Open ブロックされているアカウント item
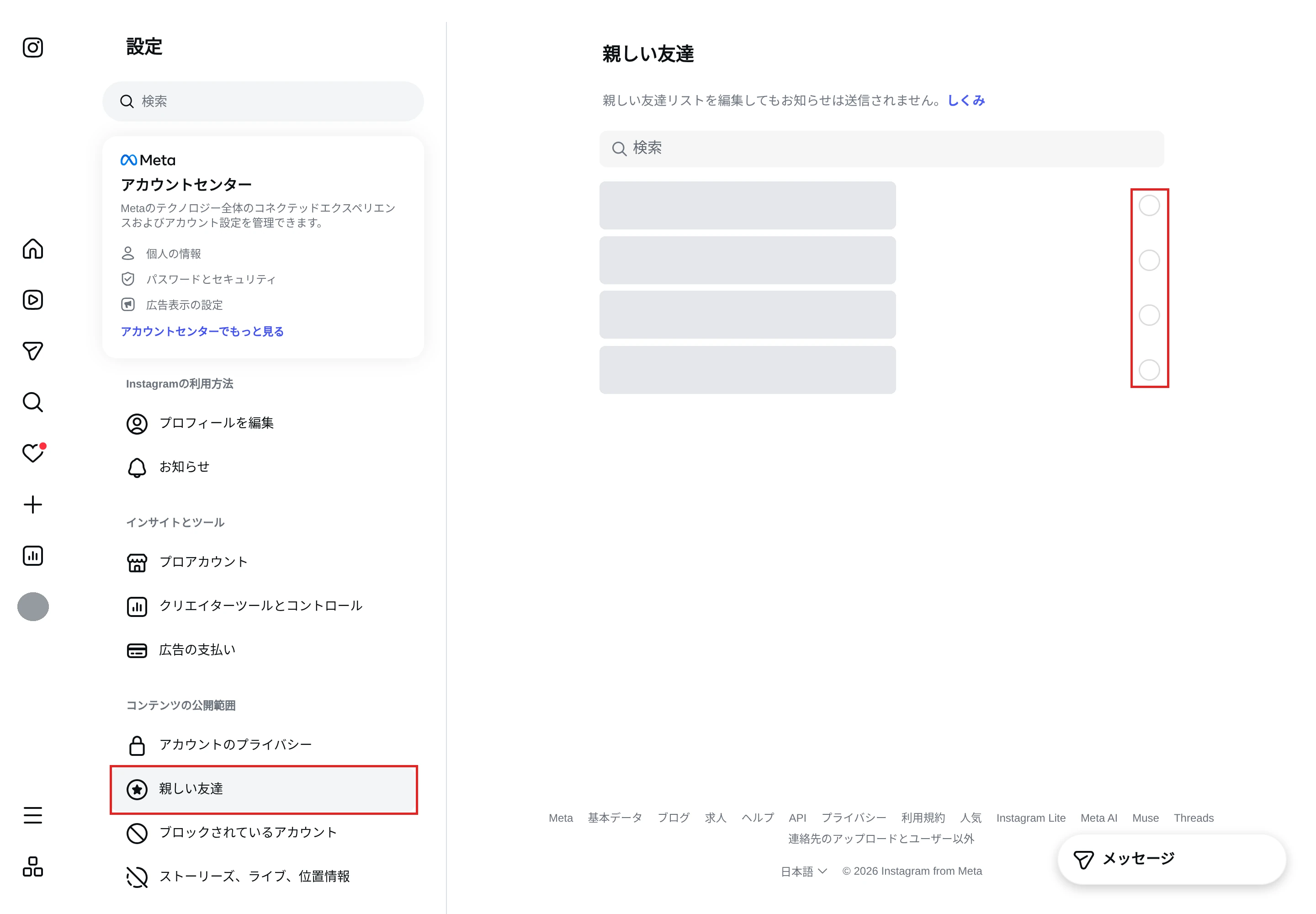This screenshot has width=1316, height=914. click(264, 833)
